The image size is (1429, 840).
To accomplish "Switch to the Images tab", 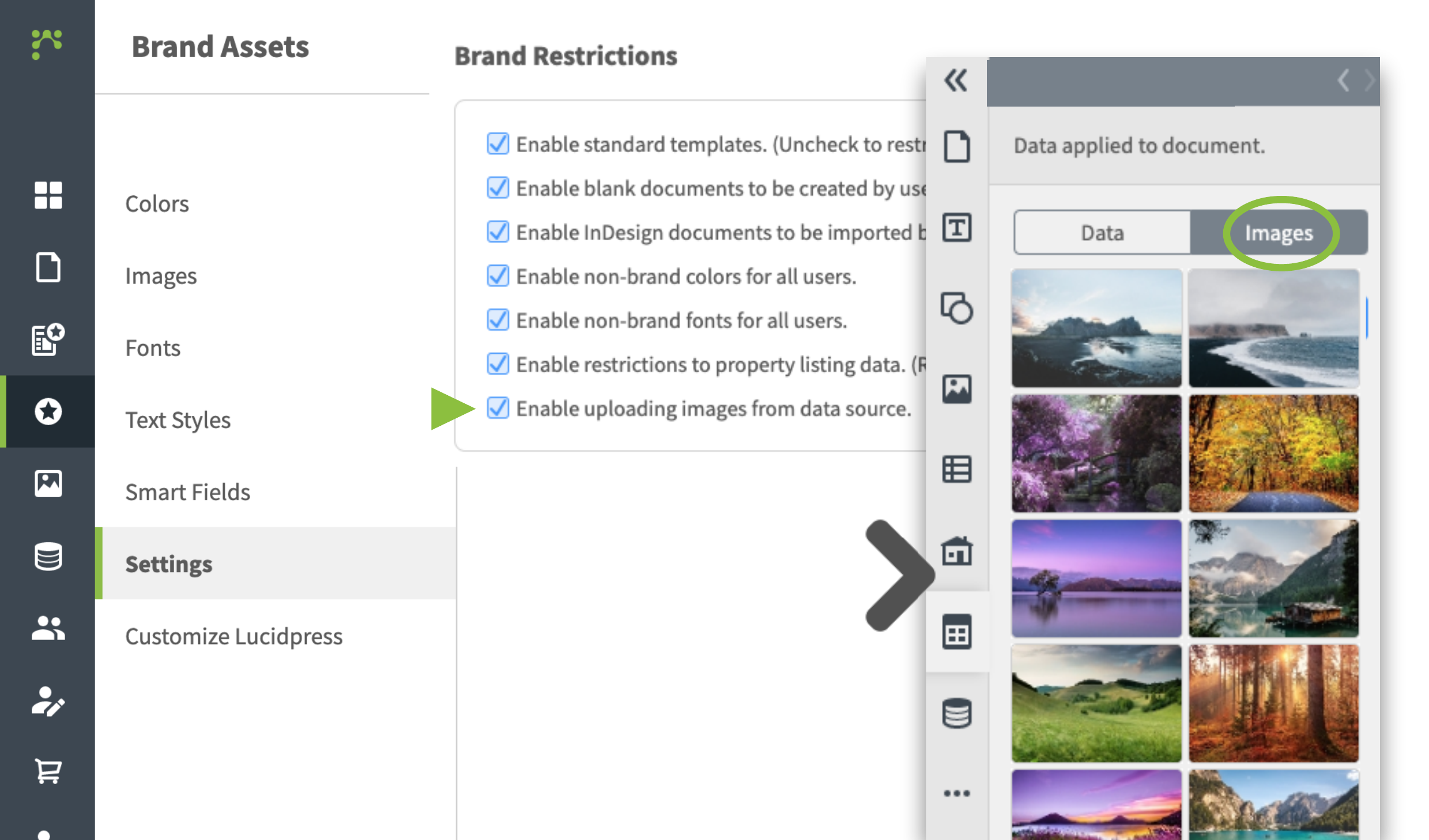I will 1279,232.
